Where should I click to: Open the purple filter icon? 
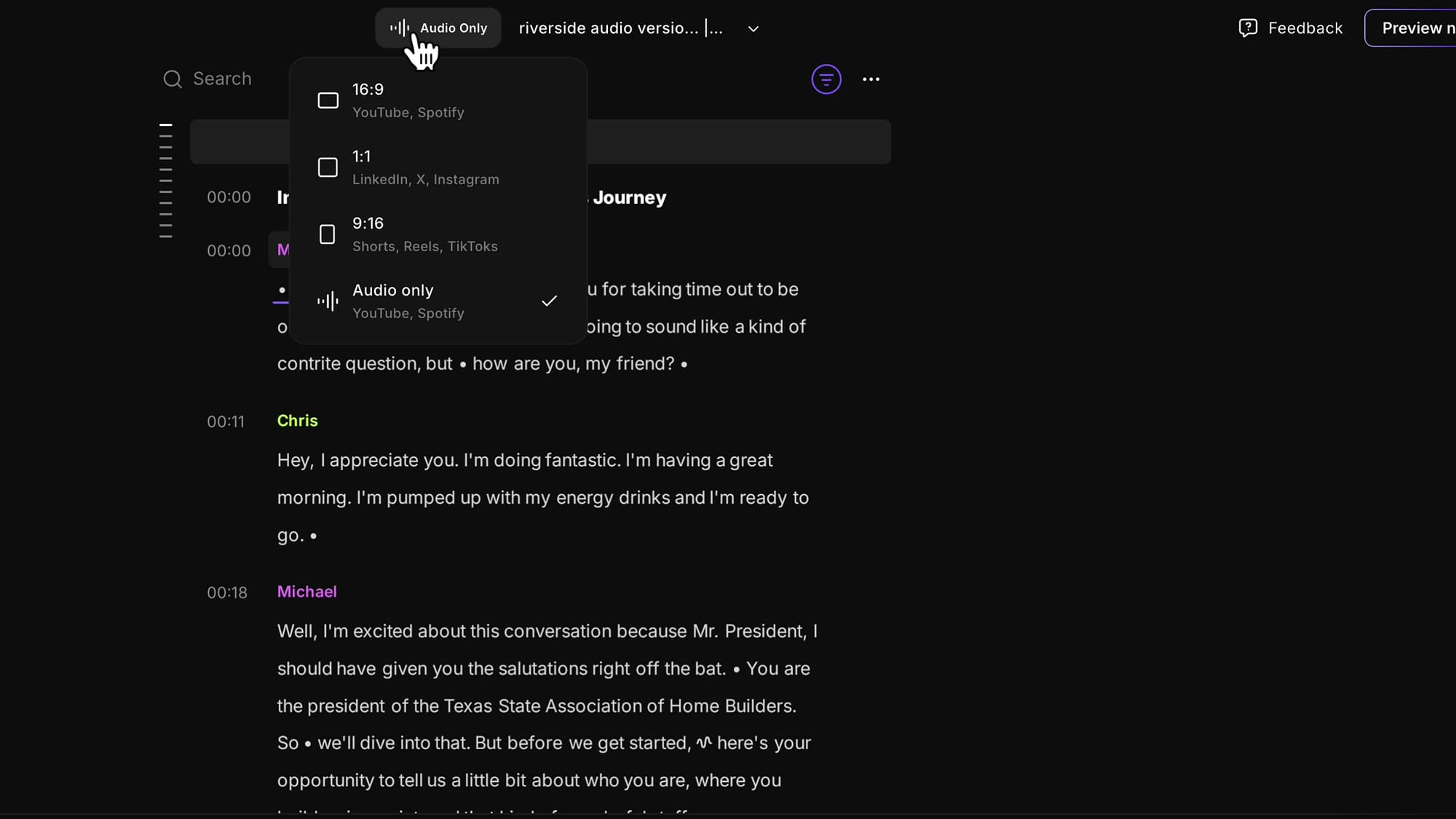click(826, 79)
